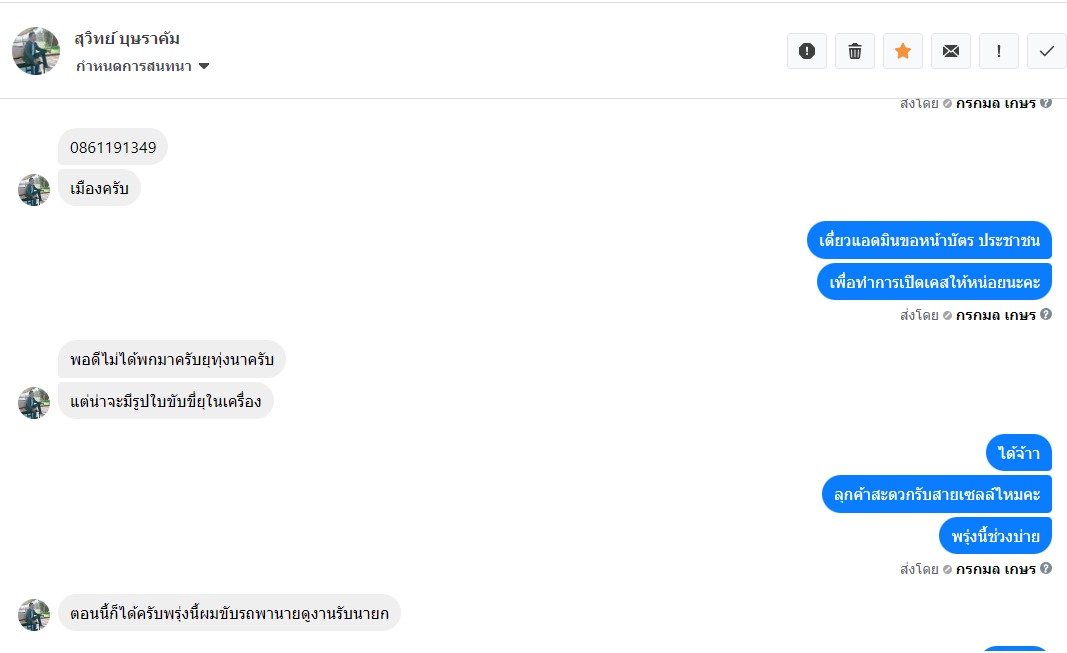Select the ได้จ้าา reply bubble

pyautogui.click(x=1019, y=453)
